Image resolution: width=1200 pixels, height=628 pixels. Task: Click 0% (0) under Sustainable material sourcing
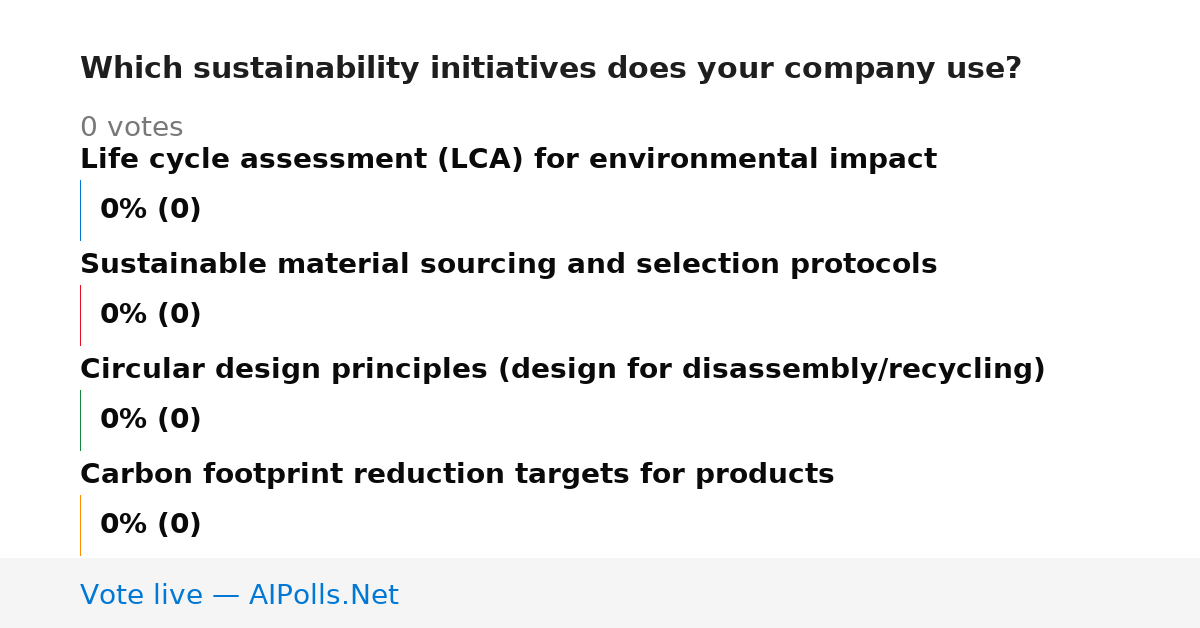[x=150, y=315]
